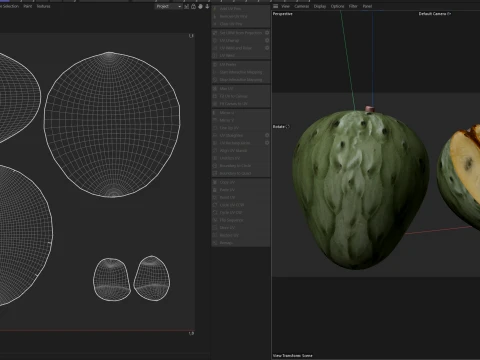
Task: Apply Boundary to Quad
Action: [241, 174]
